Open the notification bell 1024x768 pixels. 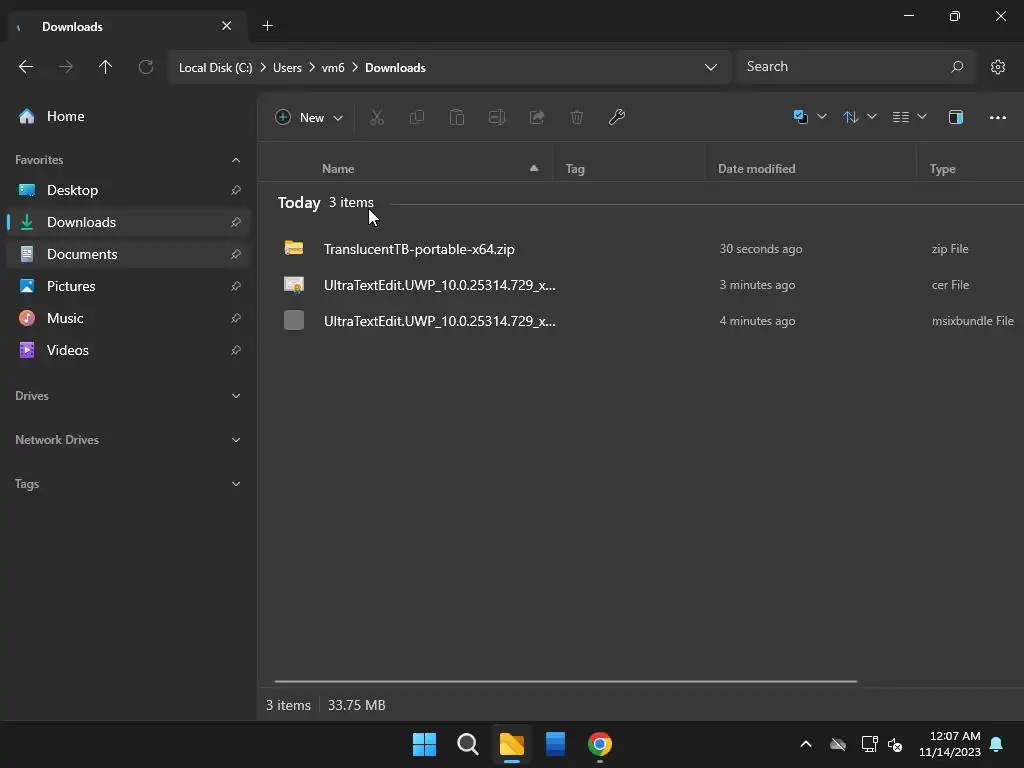point(997,744)
